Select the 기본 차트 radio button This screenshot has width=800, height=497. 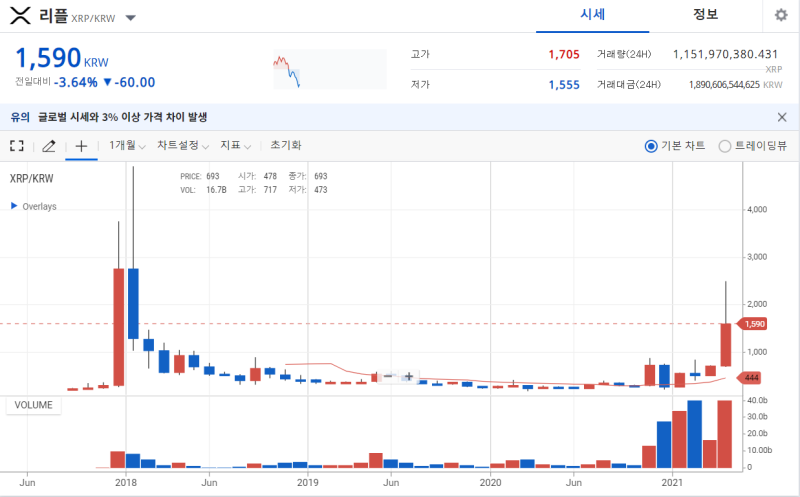tap(651, 146)
